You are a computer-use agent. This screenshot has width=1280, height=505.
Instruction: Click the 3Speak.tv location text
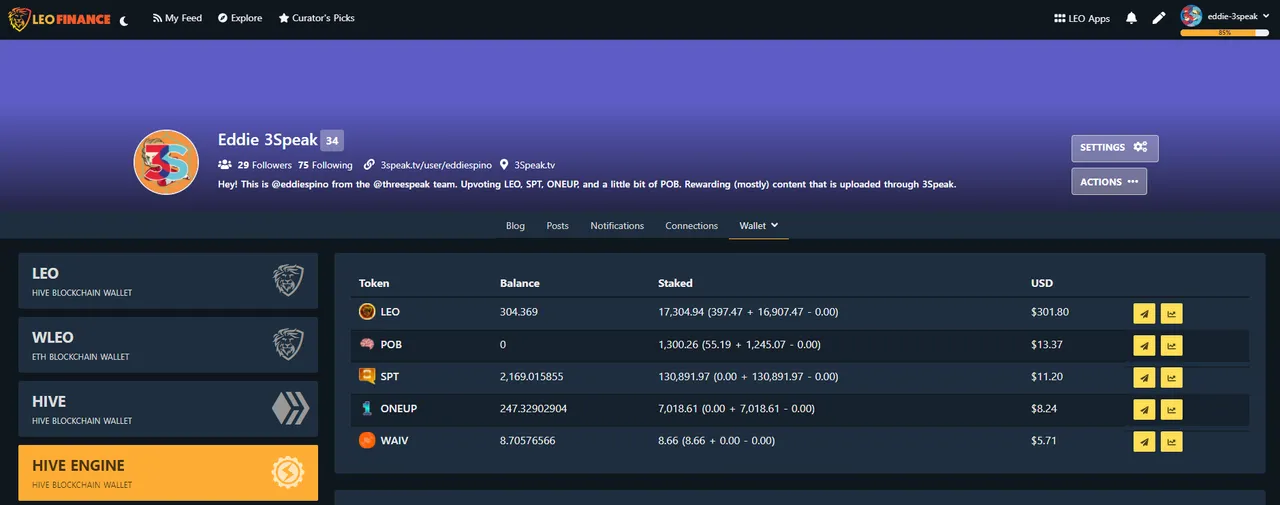coord(535,165)
